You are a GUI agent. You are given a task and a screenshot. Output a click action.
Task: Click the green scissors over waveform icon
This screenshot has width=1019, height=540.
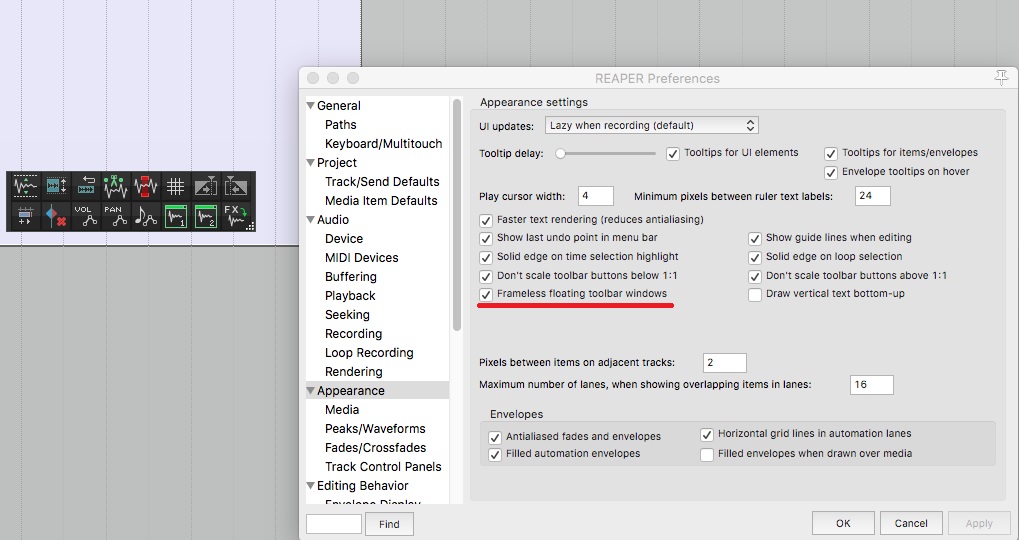click(116, 186)
